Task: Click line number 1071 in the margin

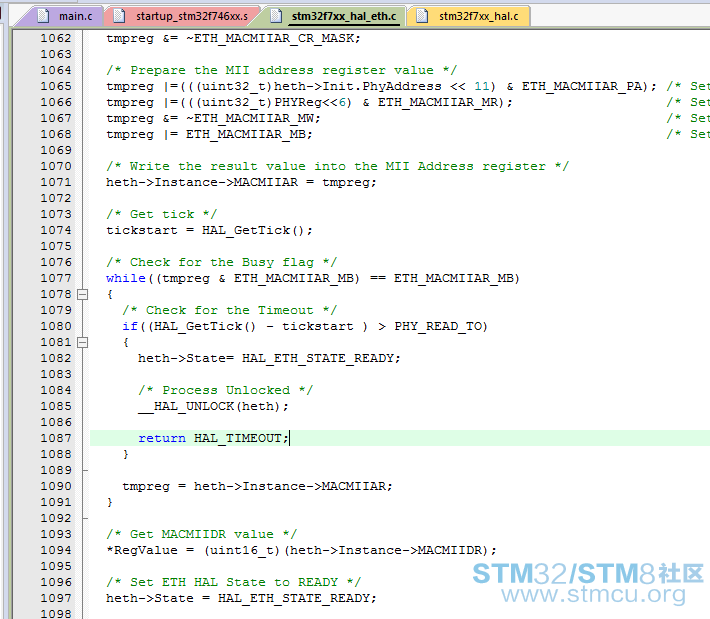Action: tap(56, 182)
